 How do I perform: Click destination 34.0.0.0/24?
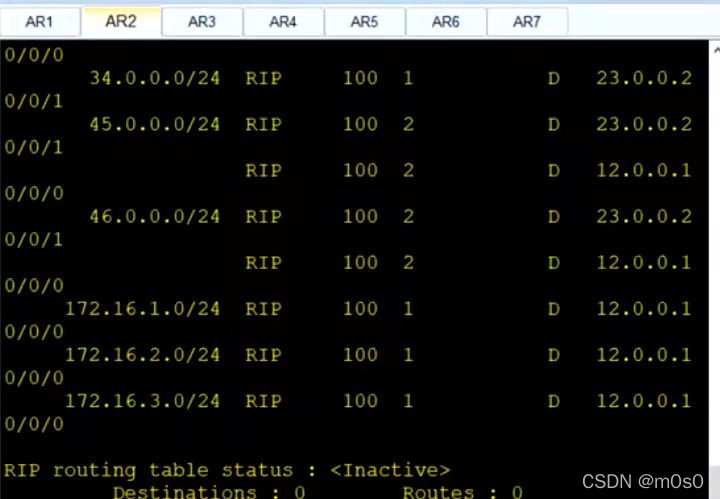(155, 78)
